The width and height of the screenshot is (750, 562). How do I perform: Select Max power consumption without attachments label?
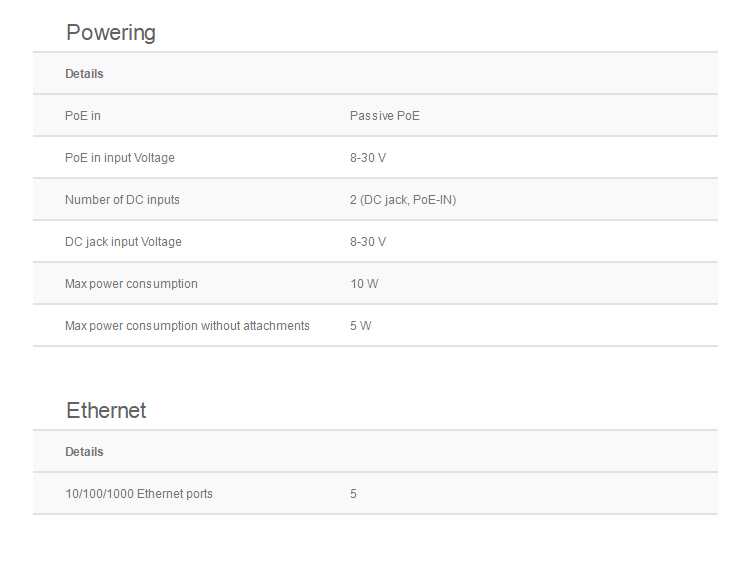pos(187,326)
